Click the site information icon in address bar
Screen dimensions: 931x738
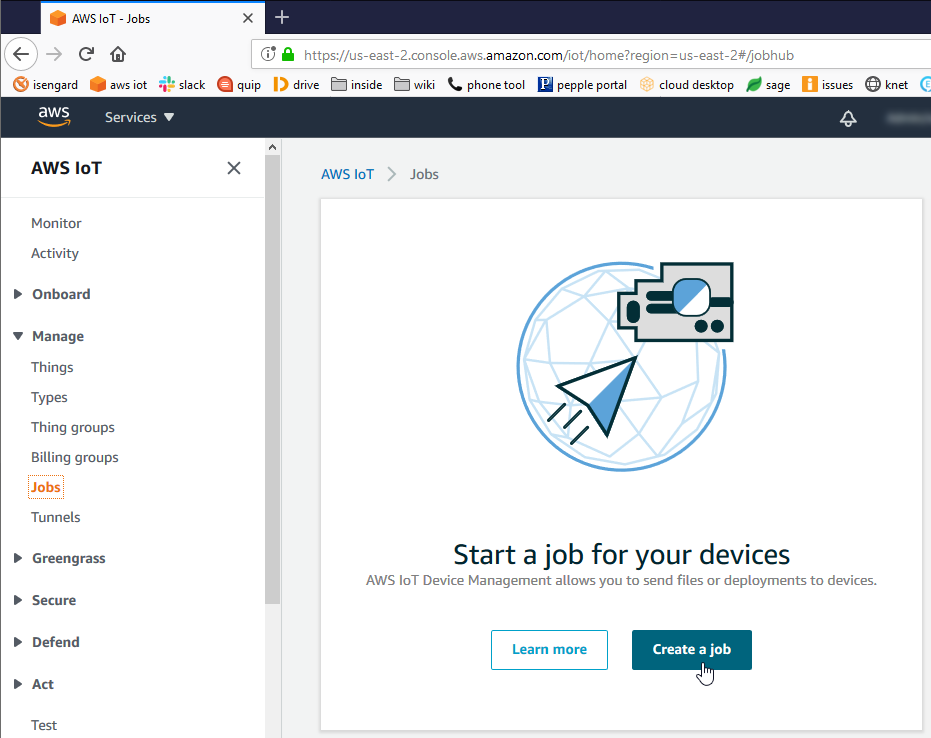(268, 55)
